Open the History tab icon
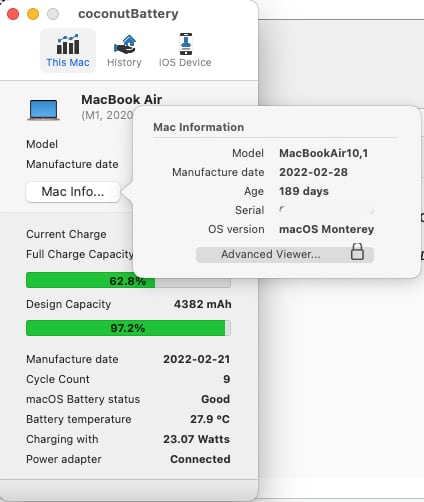The width and height of the screenshot is (424, 502). pyautogui.click(x=124, y=44)
